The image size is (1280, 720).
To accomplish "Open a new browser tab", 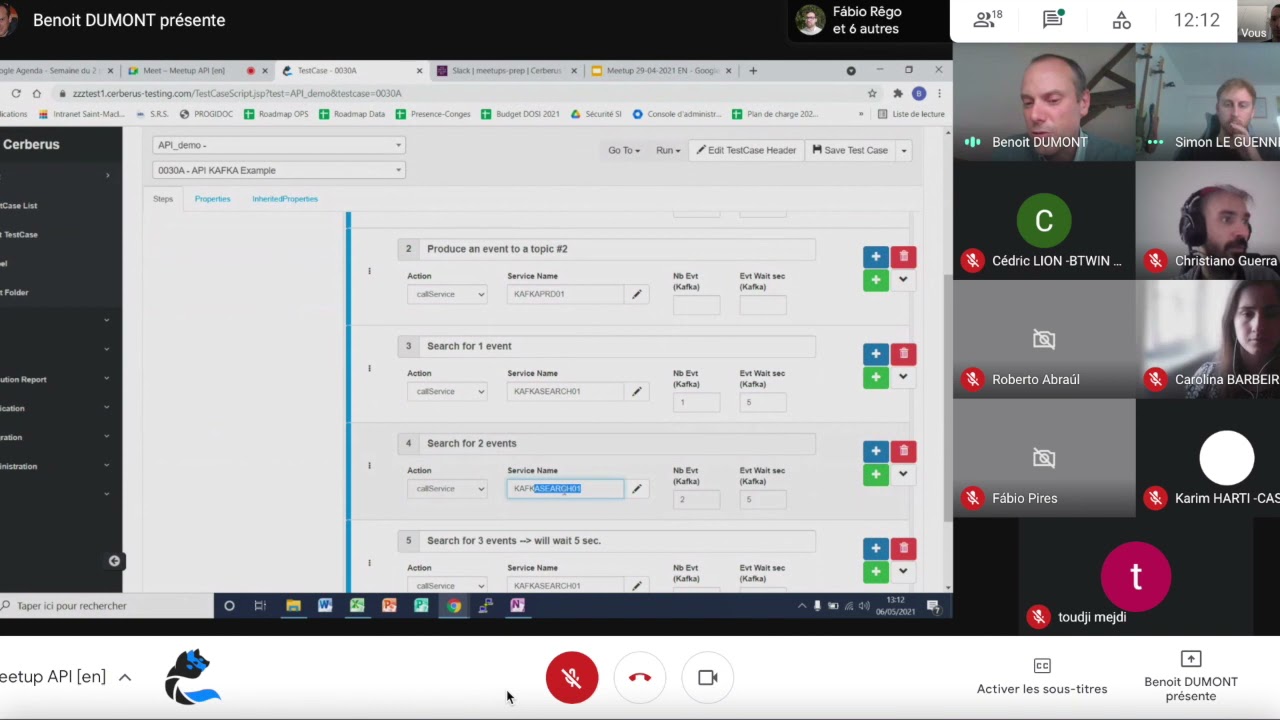I will (x=753, y=71).
